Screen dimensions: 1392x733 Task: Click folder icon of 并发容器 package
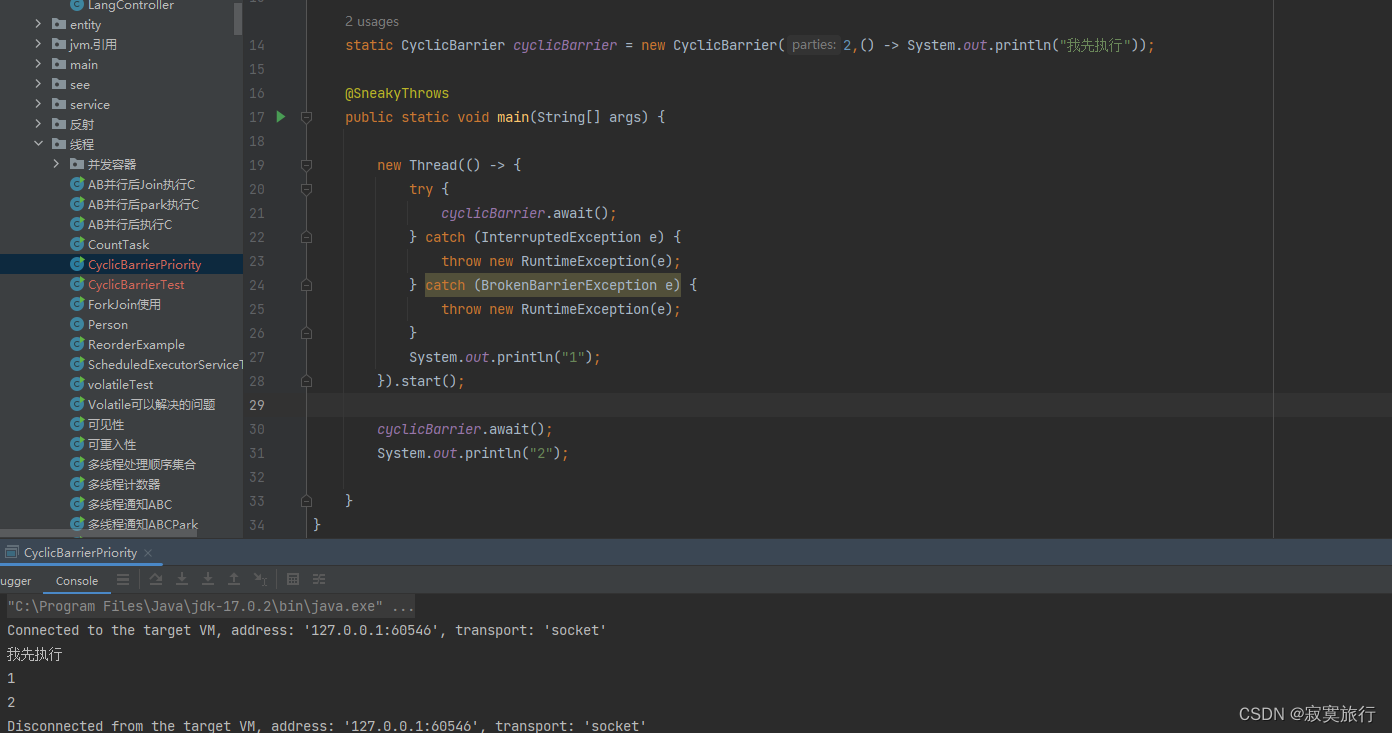(x=77, y=164)
